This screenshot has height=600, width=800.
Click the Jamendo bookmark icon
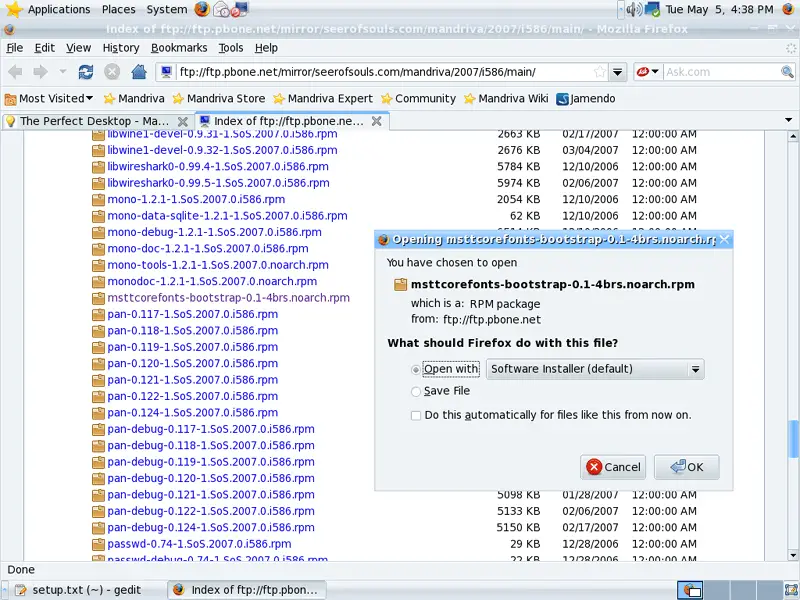(x=562, y=98)
